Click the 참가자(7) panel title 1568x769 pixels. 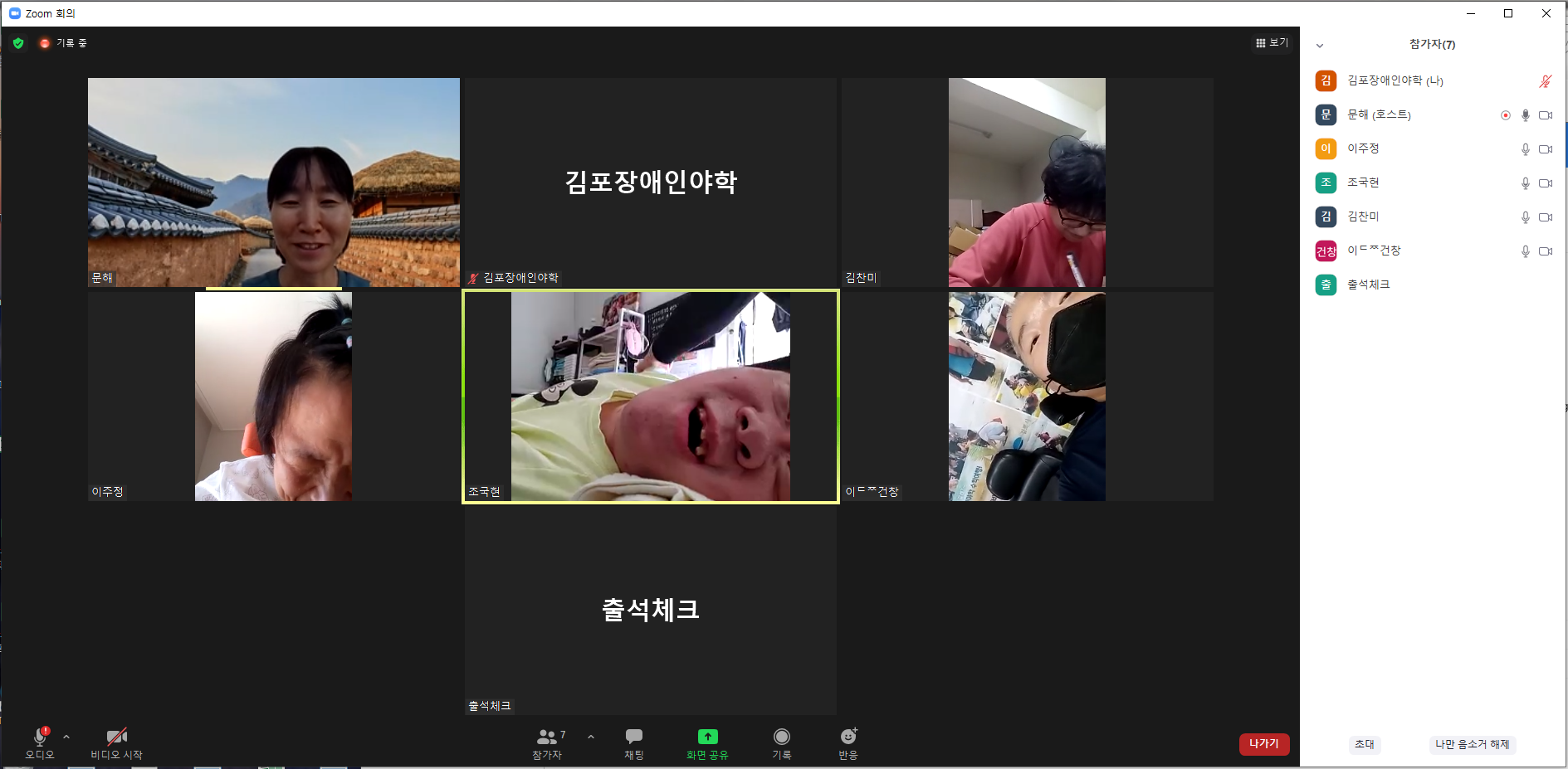(1432, 45)
